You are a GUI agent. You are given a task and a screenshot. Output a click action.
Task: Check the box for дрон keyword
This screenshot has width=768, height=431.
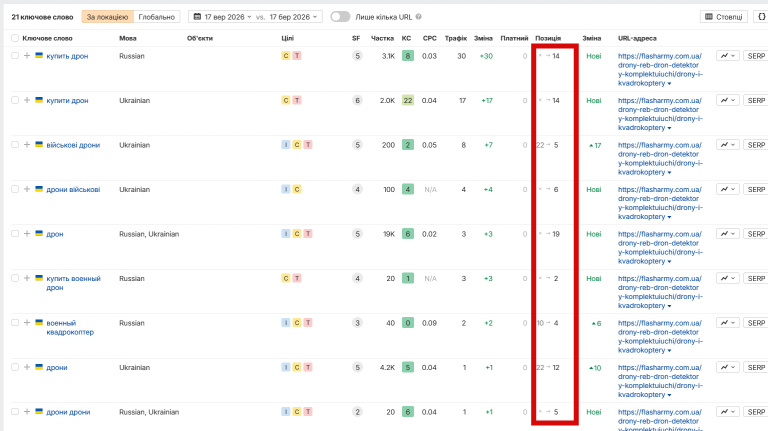15,234
